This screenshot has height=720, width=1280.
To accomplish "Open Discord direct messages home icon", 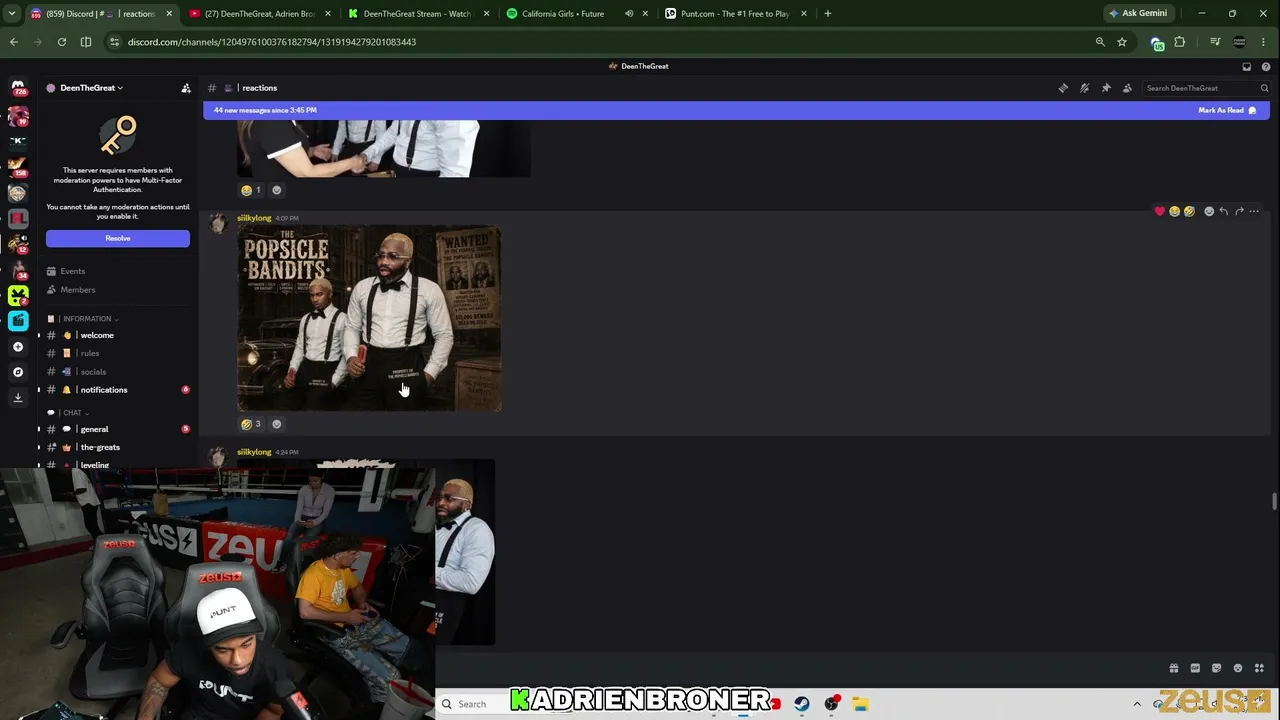I will 18,88.
